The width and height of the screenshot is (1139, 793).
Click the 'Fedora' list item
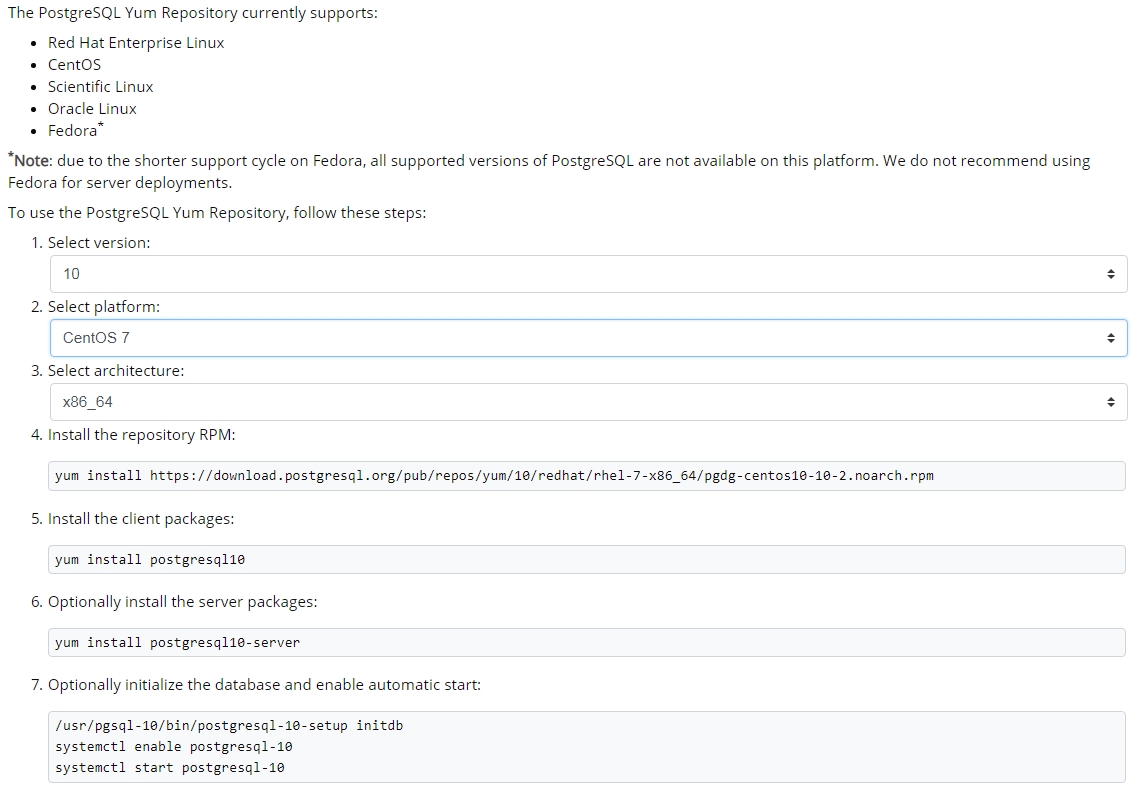tap(73, 131)
